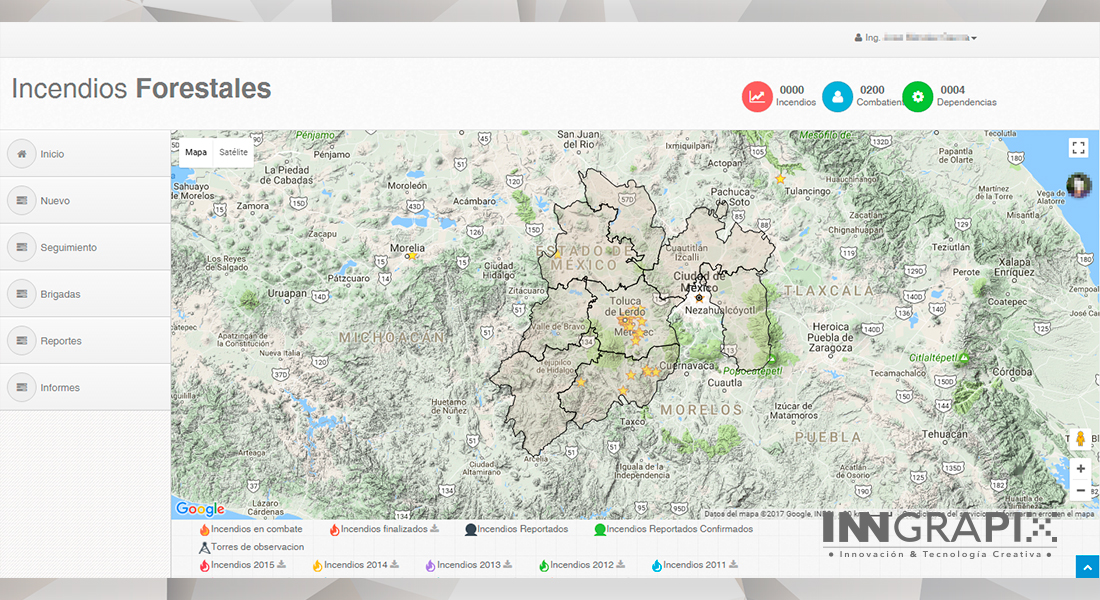The width and height of the screenshot is (1100, 600).
Task: Select the Mapa view tab
Action: [196, 153]
